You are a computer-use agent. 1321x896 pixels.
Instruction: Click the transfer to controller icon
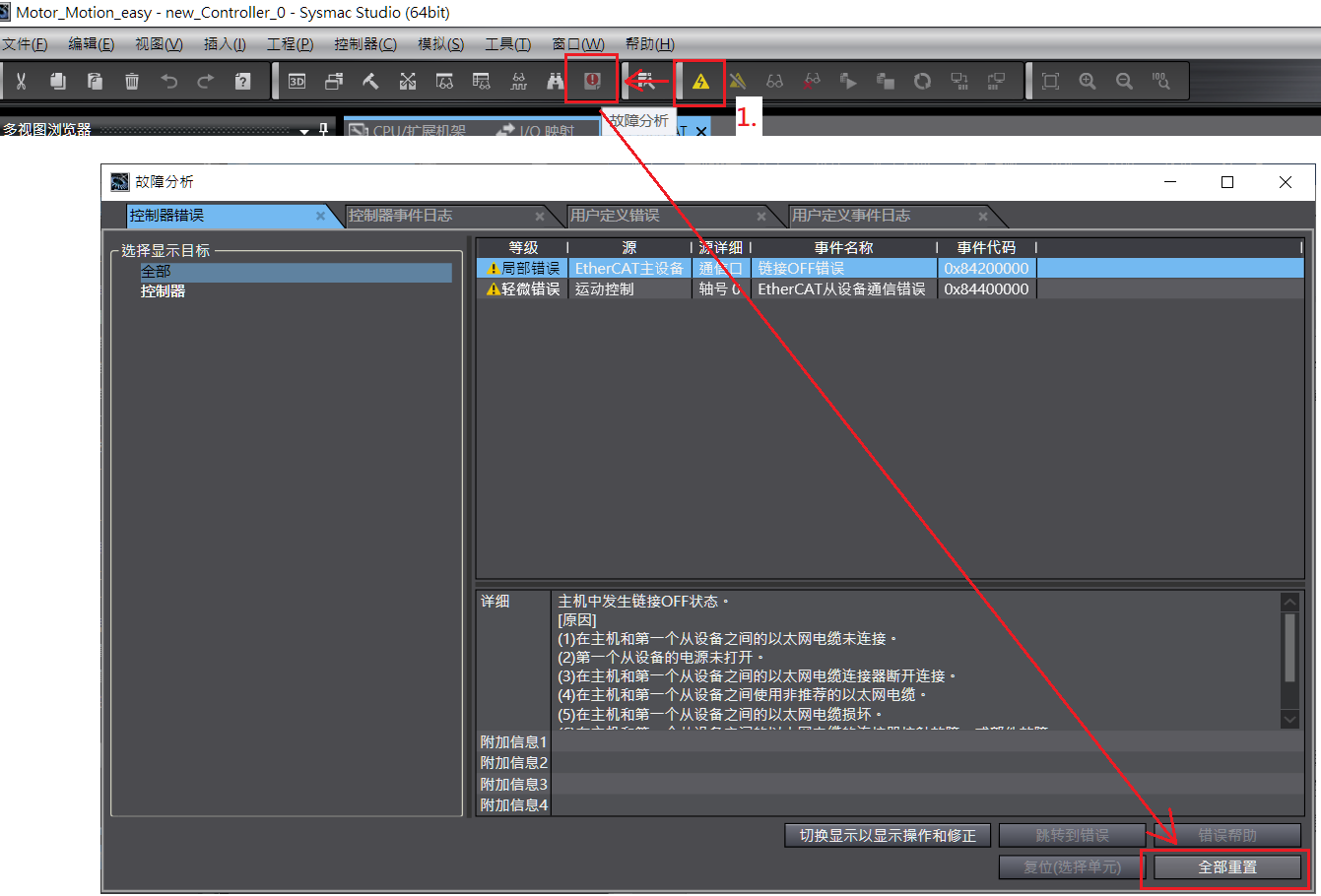pos(960,81)
